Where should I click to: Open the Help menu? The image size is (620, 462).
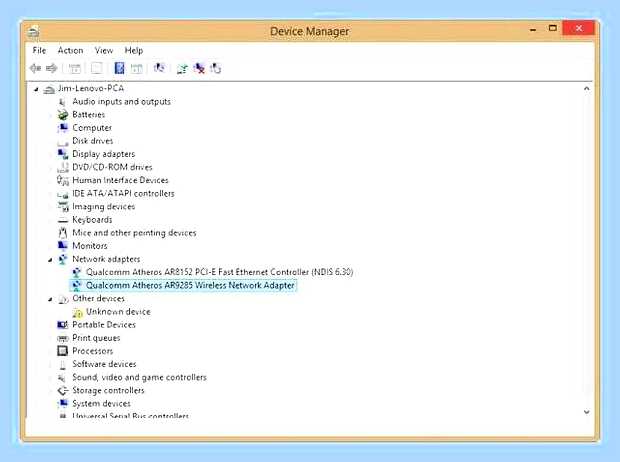(x=134, y=51)
